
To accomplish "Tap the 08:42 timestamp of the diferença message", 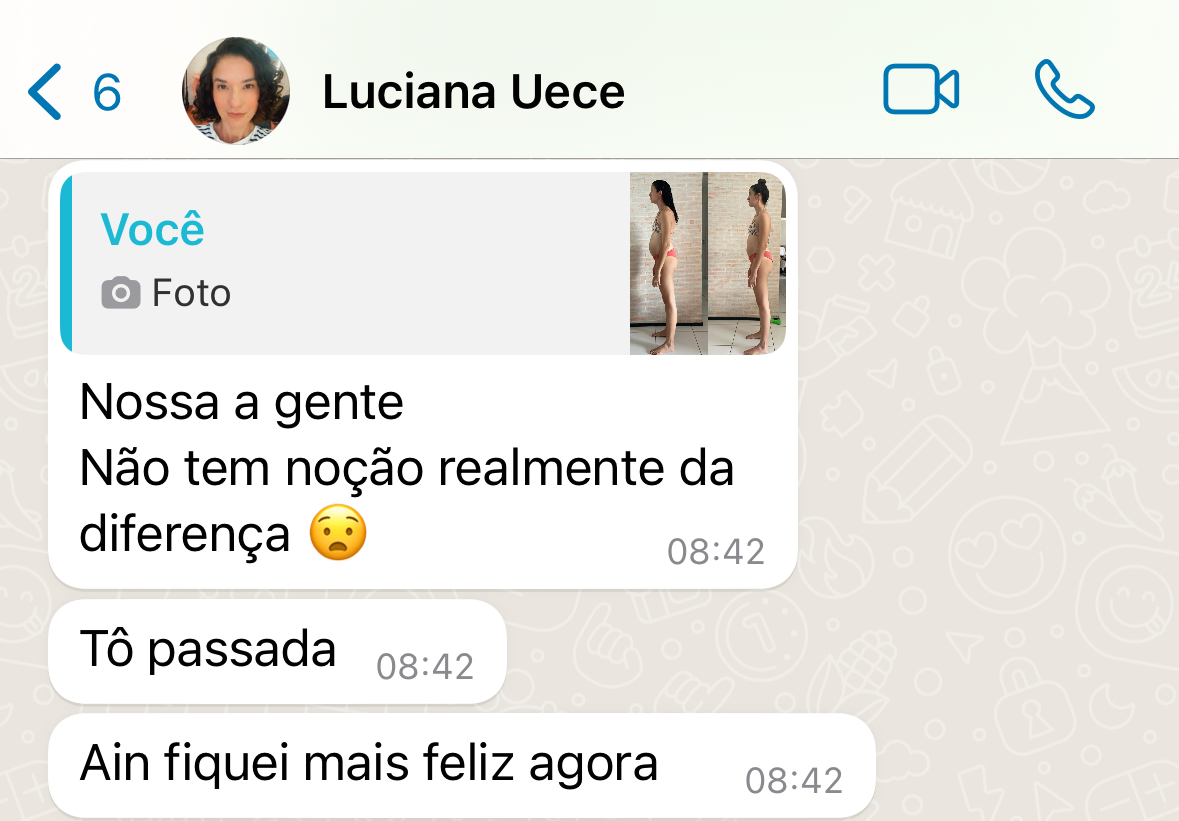I will point(716,551).
